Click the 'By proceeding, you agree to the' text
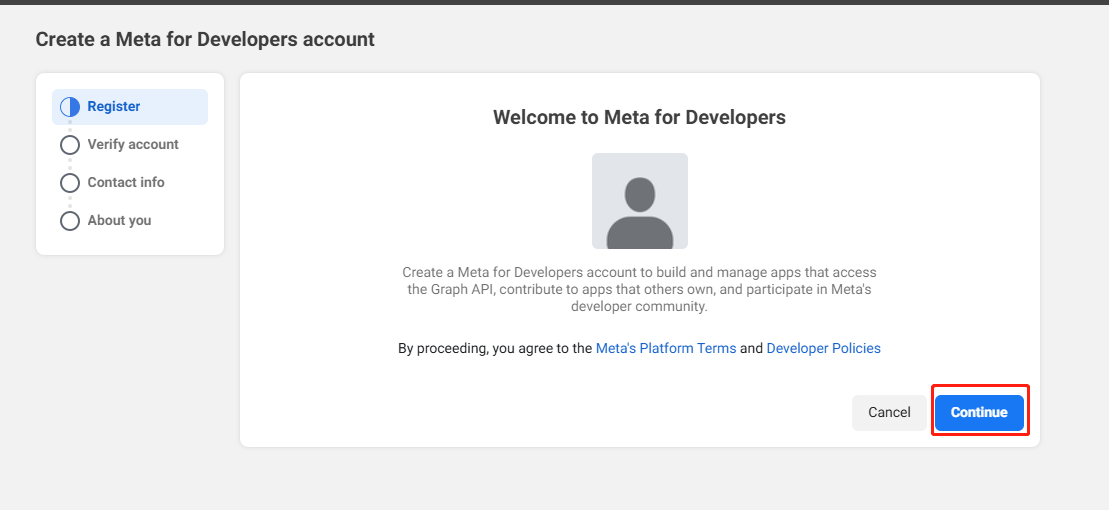The image size is (1109, 510). point(495,349)
